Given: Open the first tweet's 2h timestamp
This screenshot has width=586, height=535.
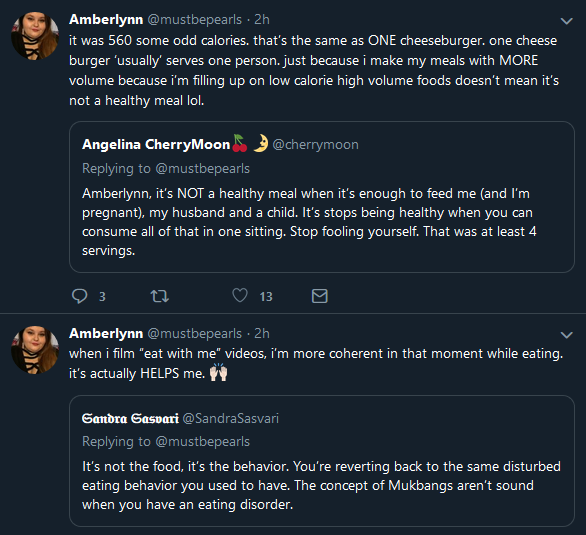Looking at the screenshot, I should [x=262, y=19].
